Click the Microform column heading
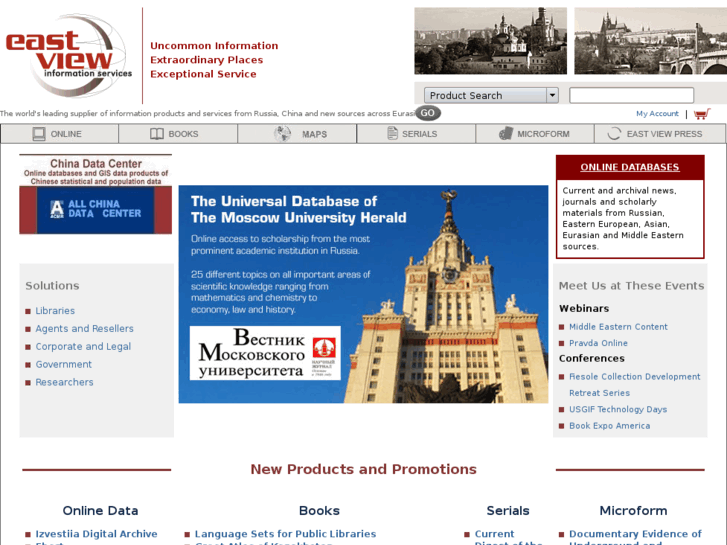This screenshot has width=727, height=545. pos(633,511)
